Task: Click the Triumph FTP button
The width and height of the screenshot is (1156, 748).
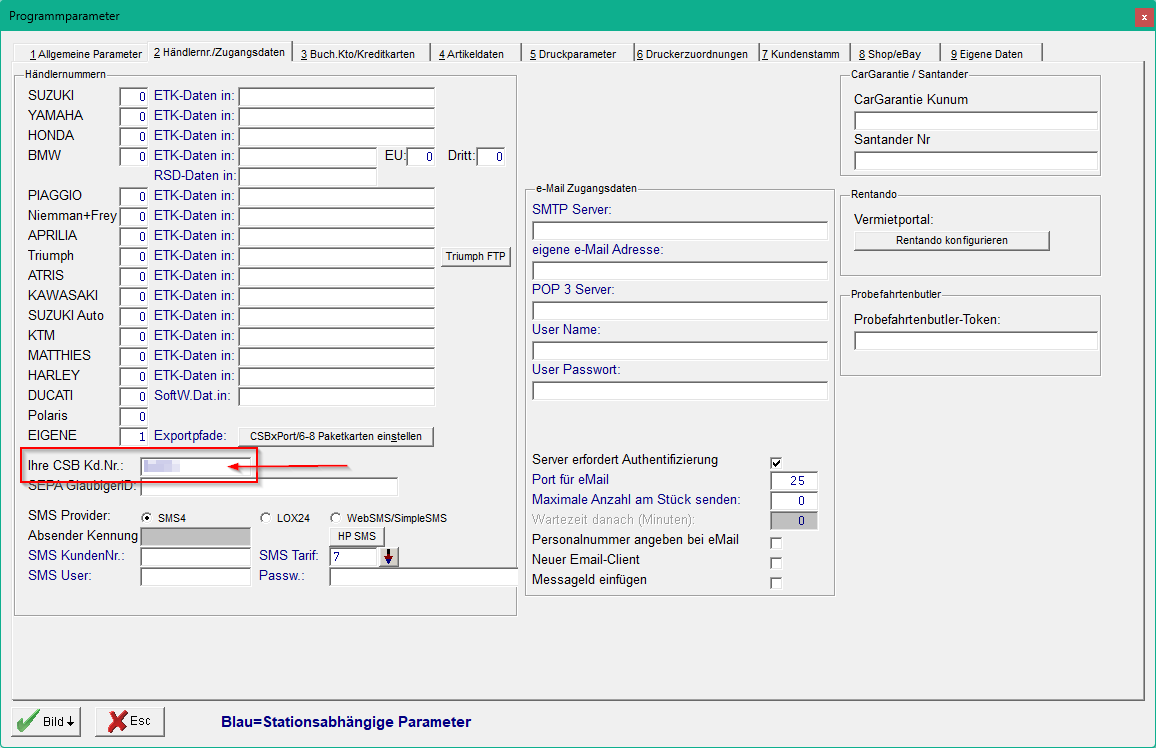Action: [x=476, y=256]
